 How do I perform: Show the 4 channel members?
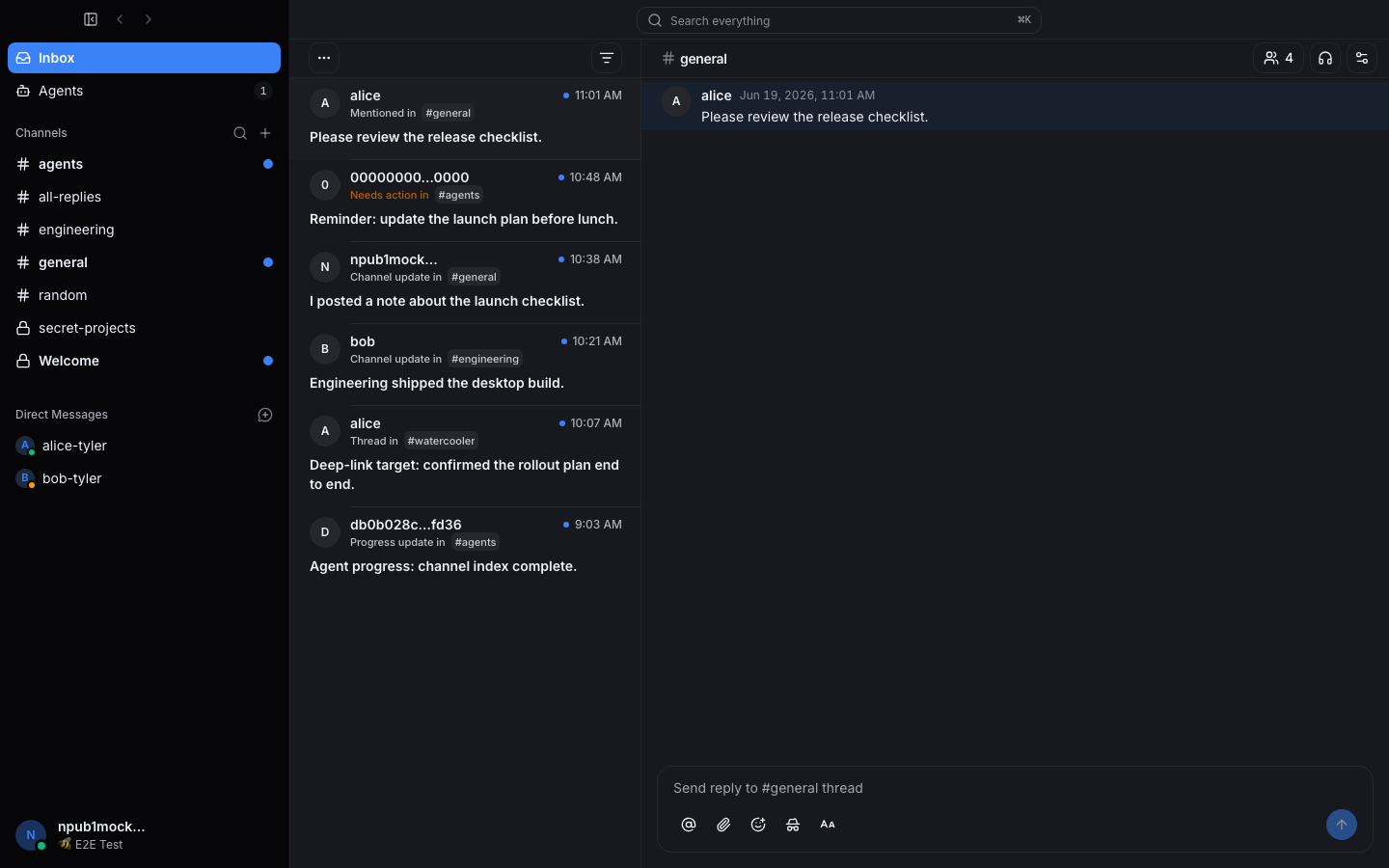1278,58
